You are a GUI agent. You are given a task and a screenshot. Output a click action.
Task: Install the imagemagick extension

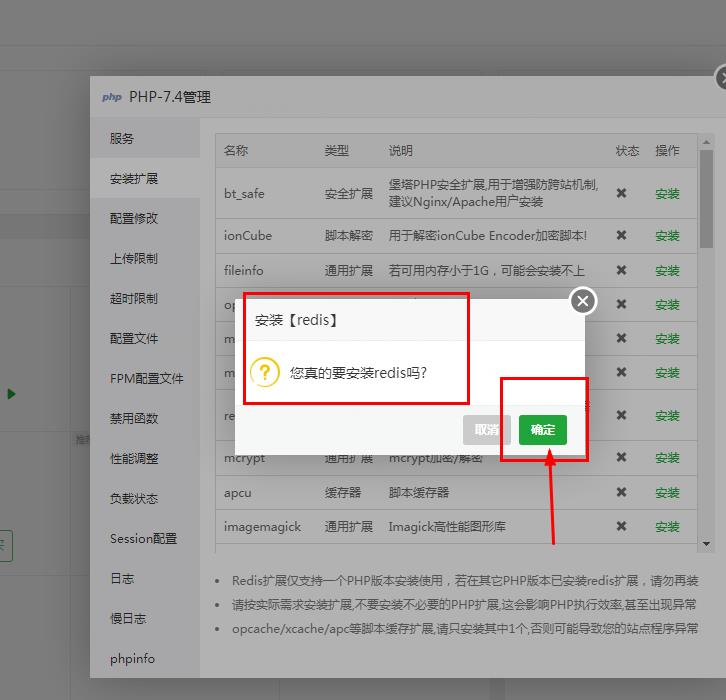tap(667, 527)
